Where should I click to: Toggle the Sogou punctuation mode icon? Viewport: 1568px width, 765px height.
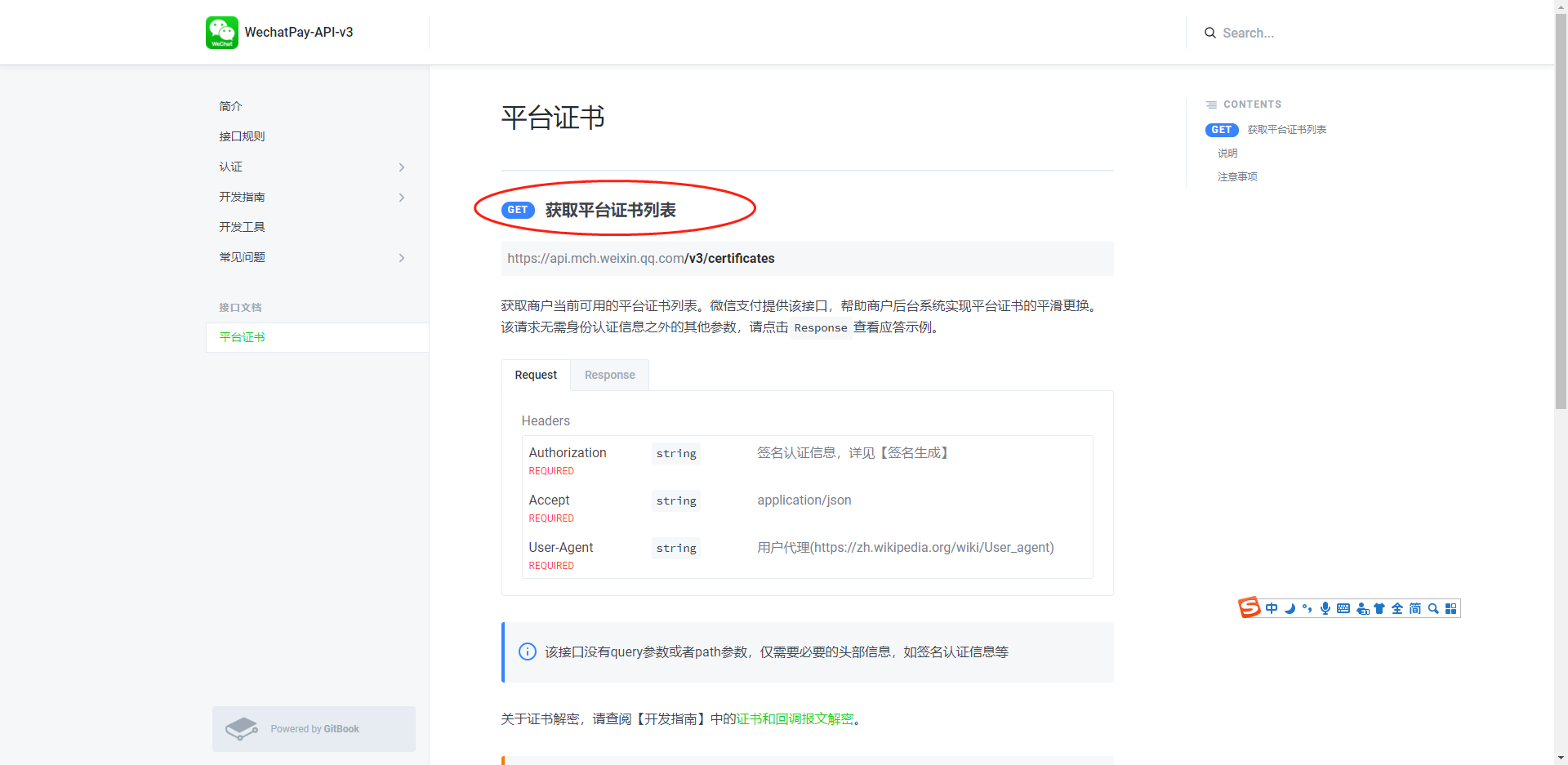pos(1307,608)
